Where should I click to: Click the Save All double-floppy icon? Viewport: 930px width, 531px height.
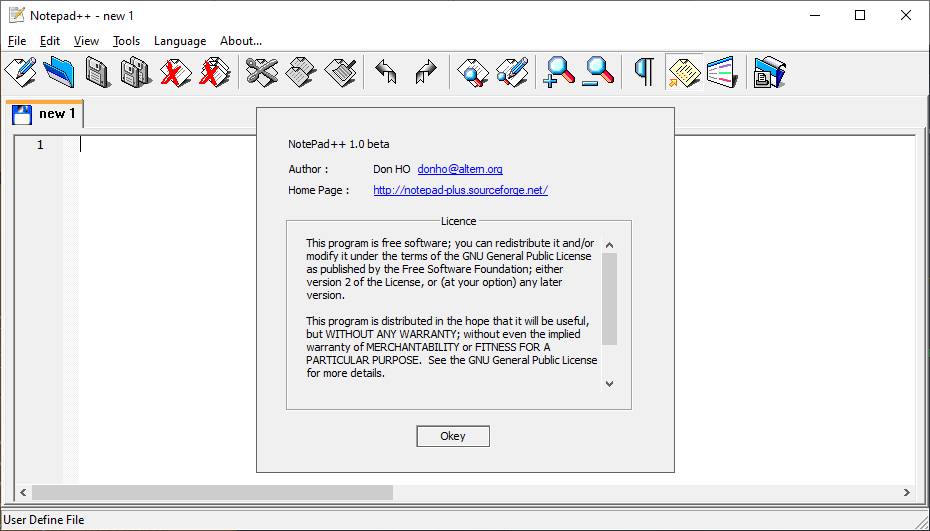tap(136, 72)
